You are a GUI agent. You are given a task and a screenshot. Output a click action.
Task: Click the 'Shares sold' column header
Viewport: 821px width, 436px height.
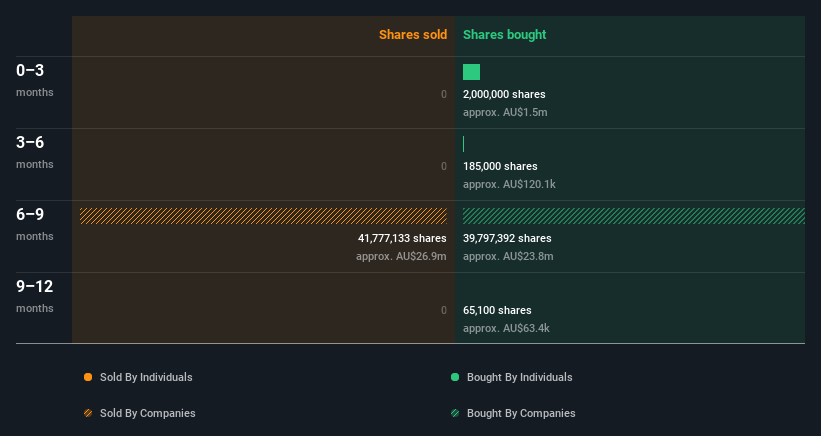click(413, 35)
